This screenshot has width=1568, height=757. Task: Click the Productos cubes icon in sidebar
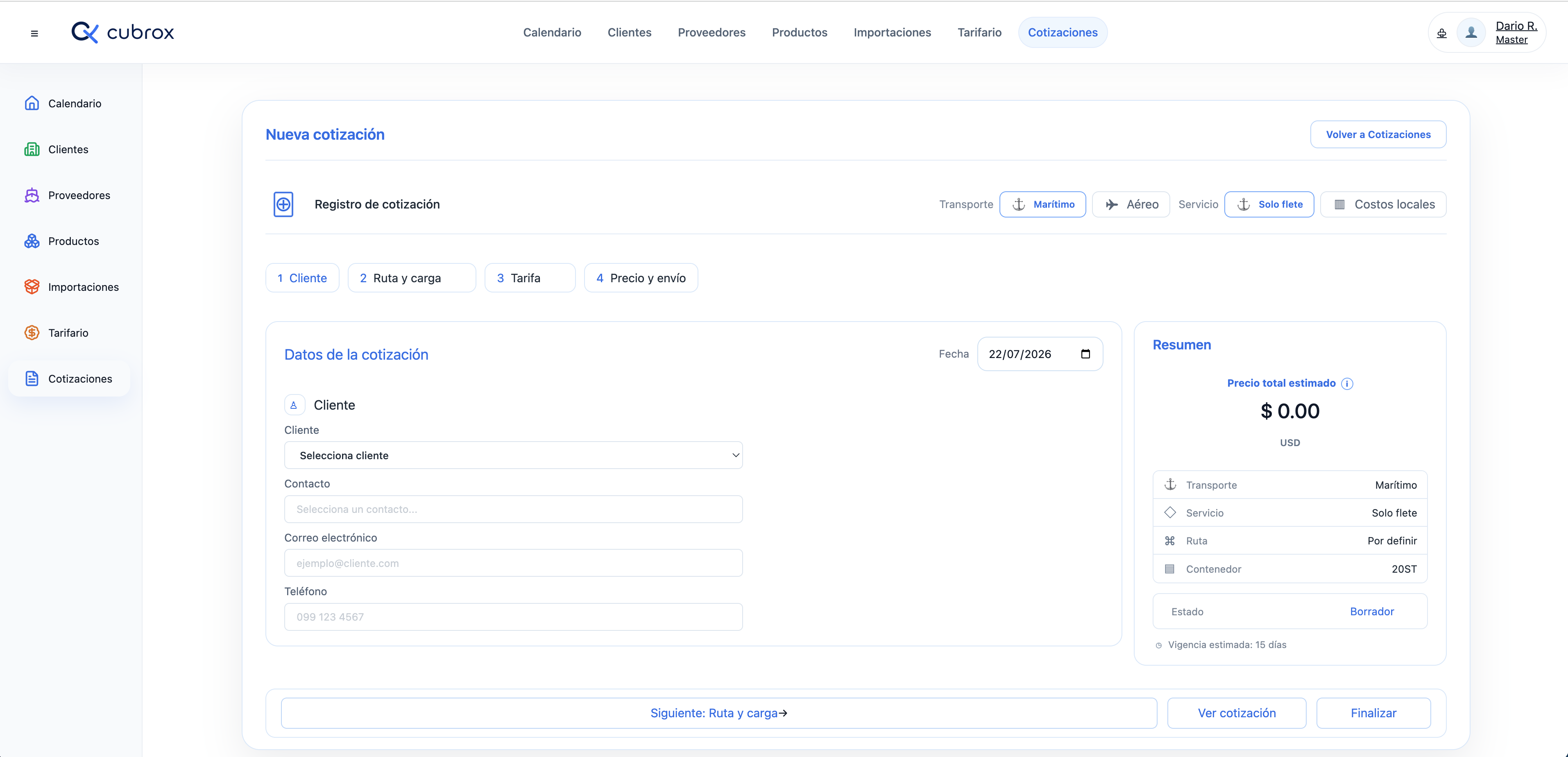[x=32, y=241]
